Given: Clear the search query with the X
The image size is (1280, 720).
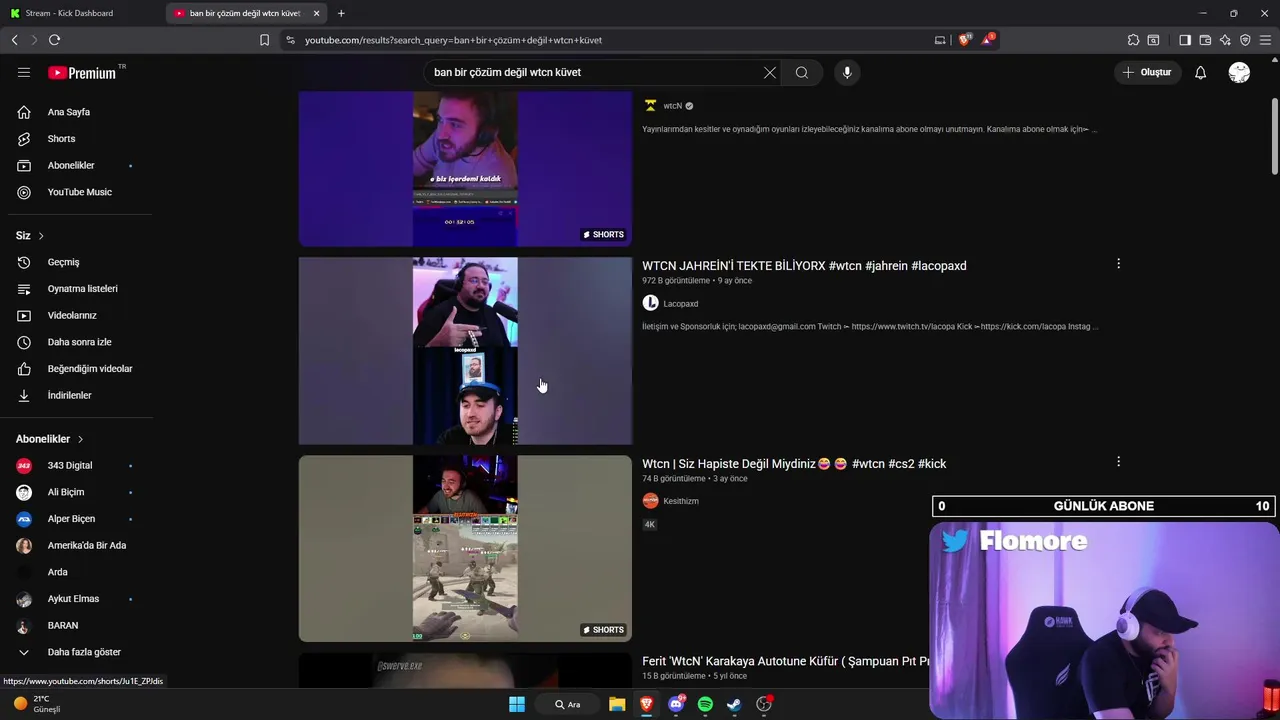Looking at the screenshot, I should pos(770,72).
